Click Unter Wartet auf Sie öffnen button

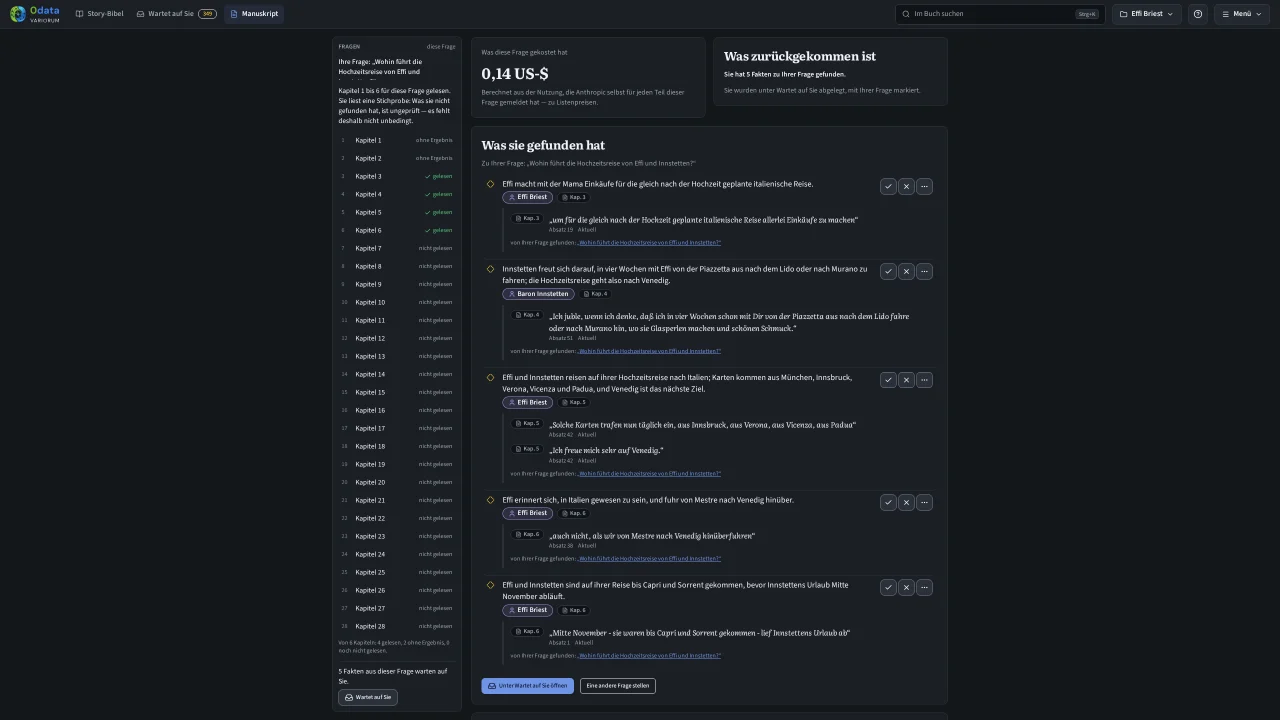pyautogui.click(x=528, y=686)
